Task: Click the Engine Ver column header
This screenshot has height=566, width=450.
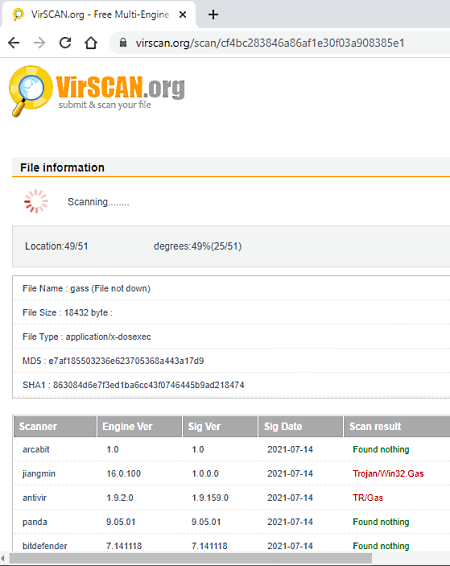Action: [x=139, y=426]
